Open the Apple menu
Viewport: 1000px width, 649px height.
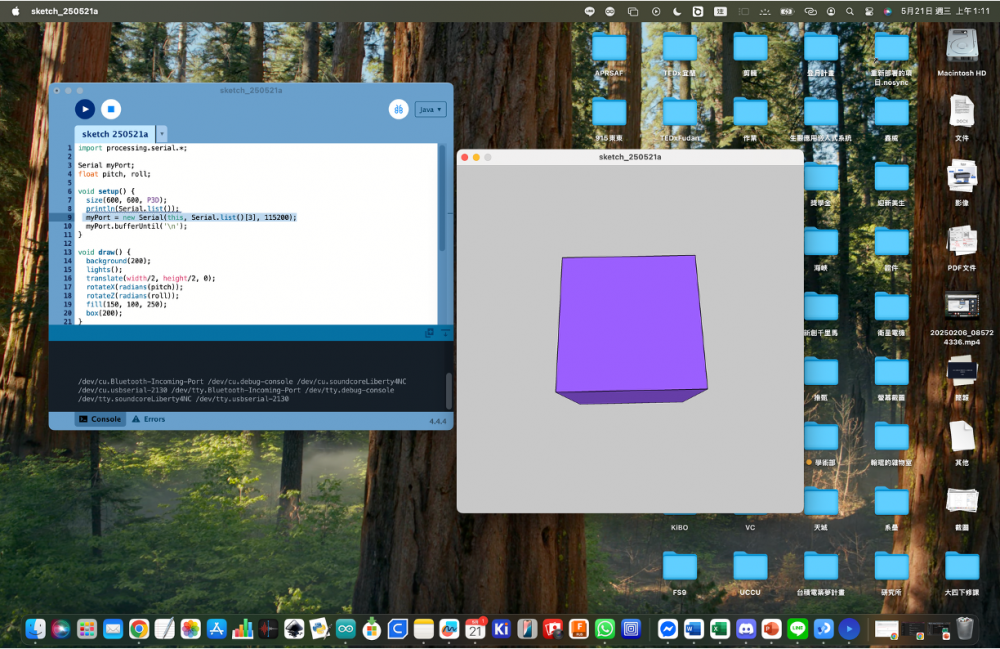[15, 11]
